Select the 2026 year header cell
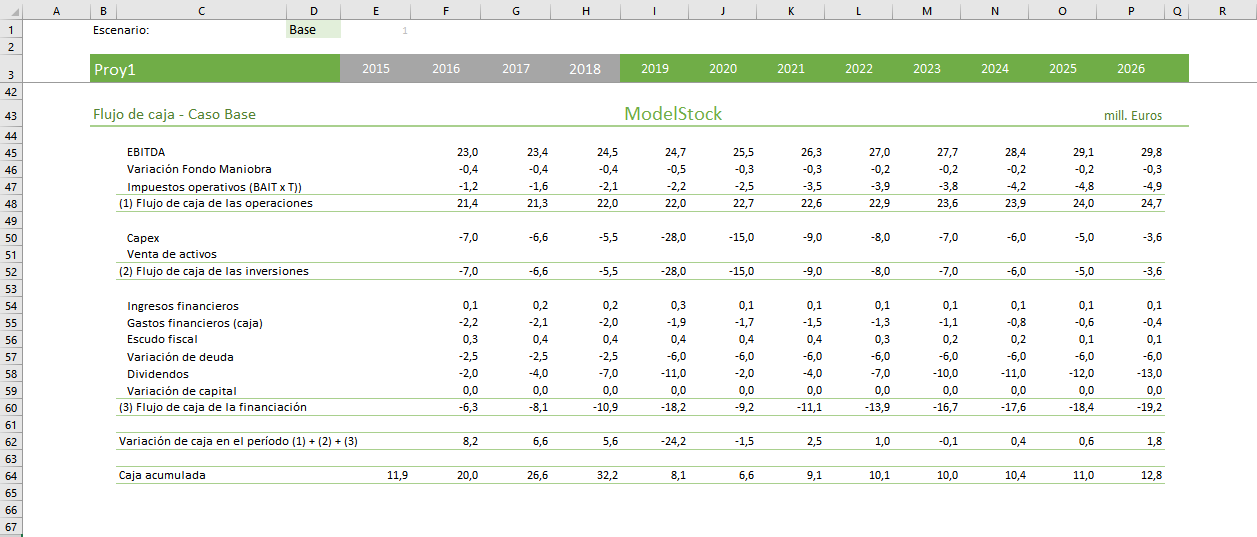 [1131, 69]
